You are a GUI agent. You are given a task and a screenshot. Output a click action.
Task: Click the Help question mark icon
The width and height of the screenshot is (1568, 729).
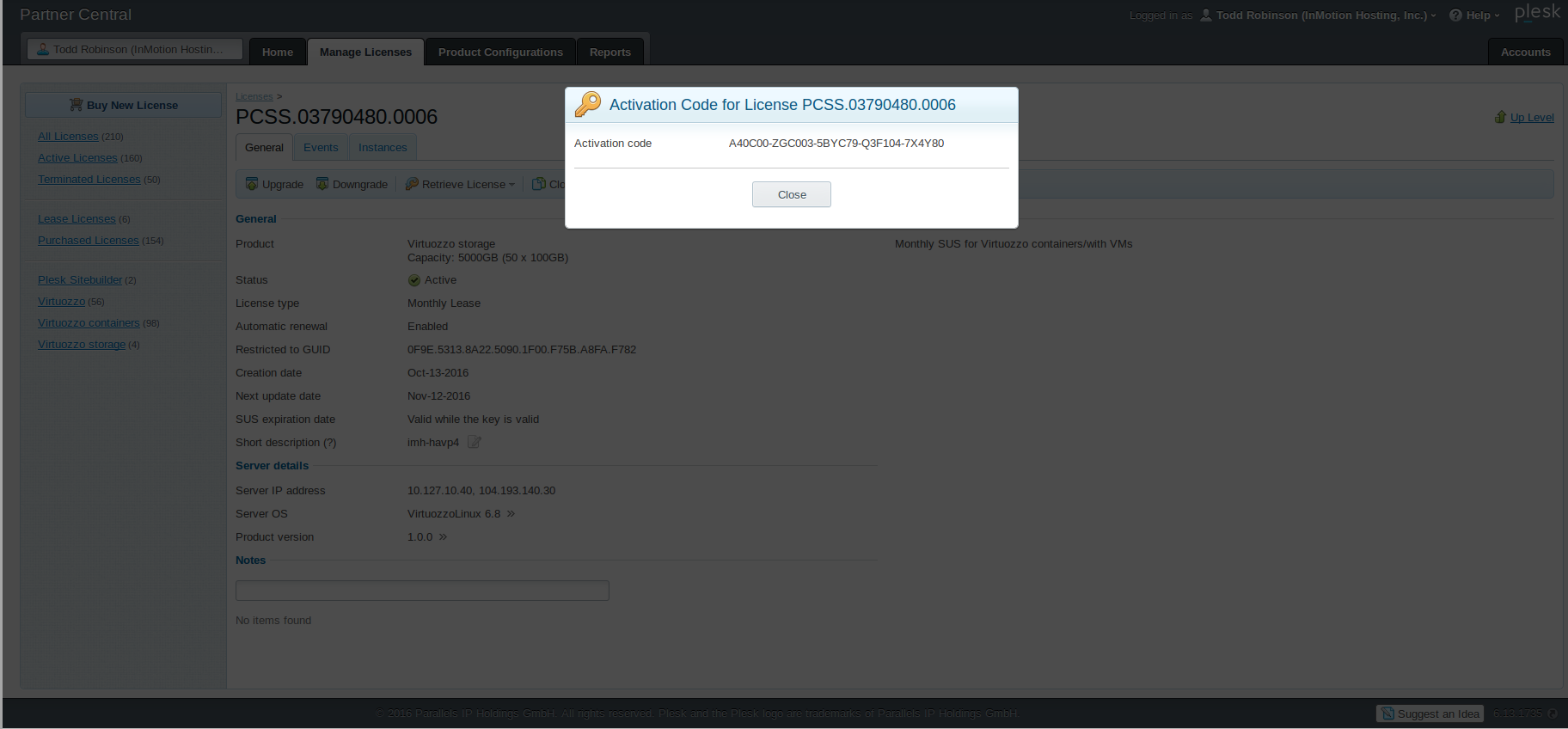pyautogui.click(x=1455, y=15)
